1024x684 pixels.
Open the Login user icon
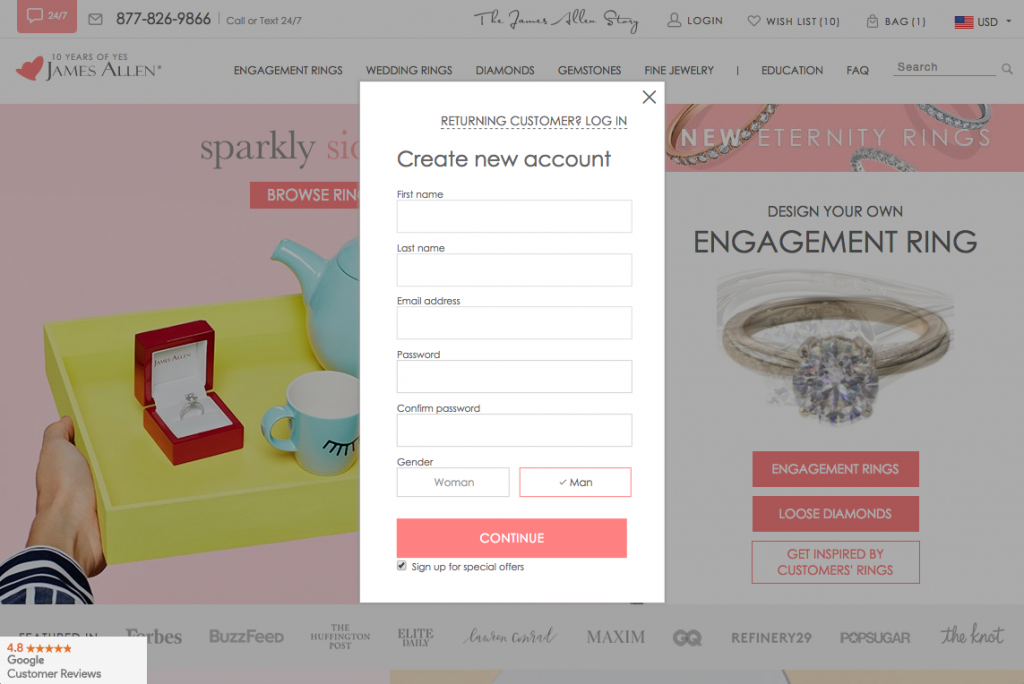674,20
